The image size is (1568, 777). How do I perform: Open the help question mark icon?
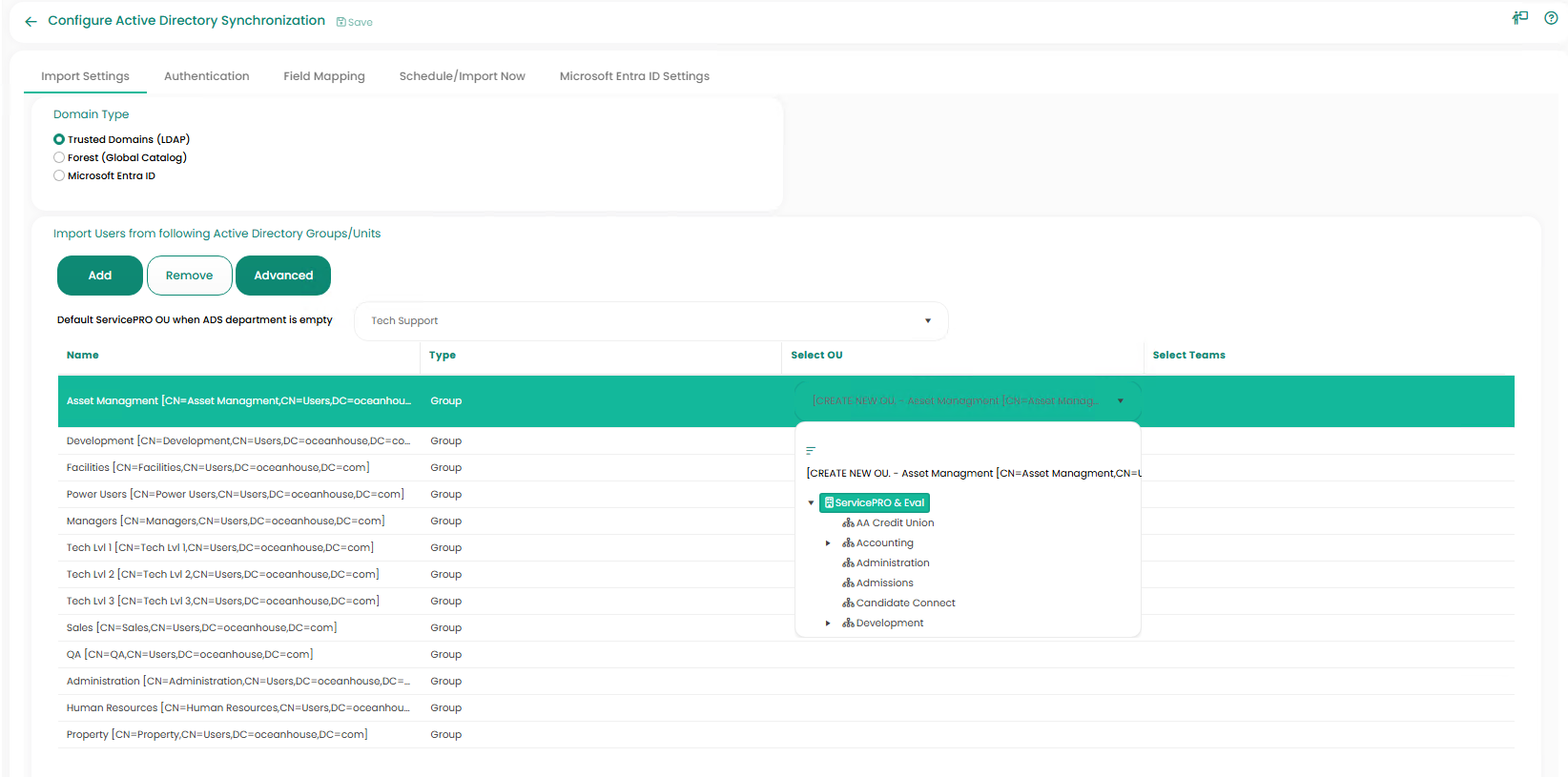[1551, 18]
